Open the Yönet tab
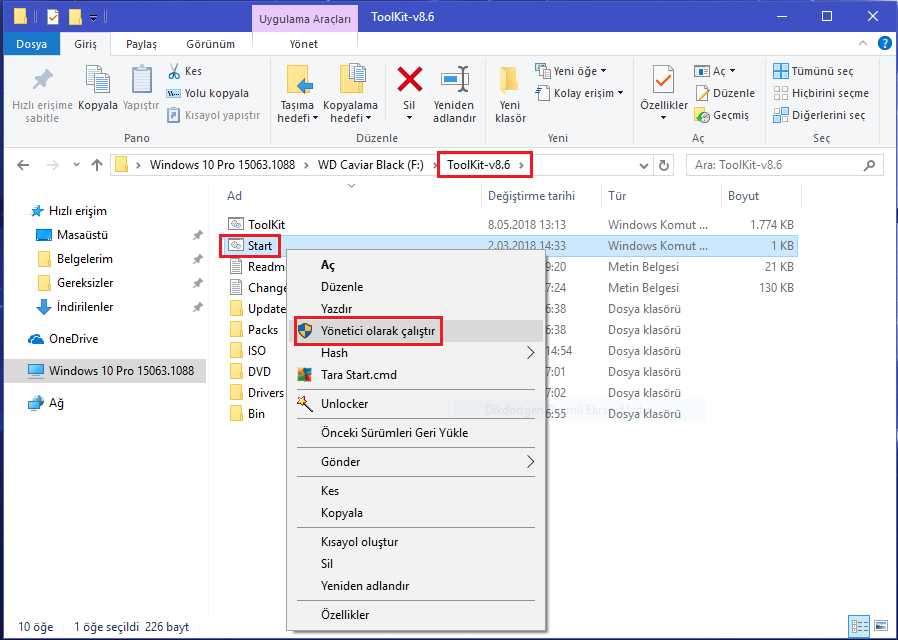Viewport: 898px width, 640px height. pos(304,44)
